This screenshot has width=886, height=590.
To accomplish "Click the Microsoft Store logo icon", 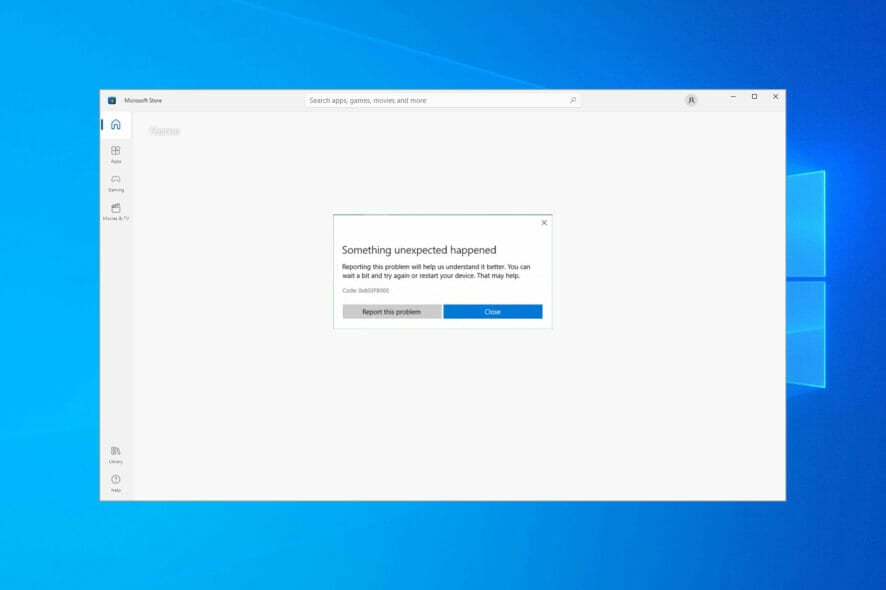I will (x=112, y=101).
